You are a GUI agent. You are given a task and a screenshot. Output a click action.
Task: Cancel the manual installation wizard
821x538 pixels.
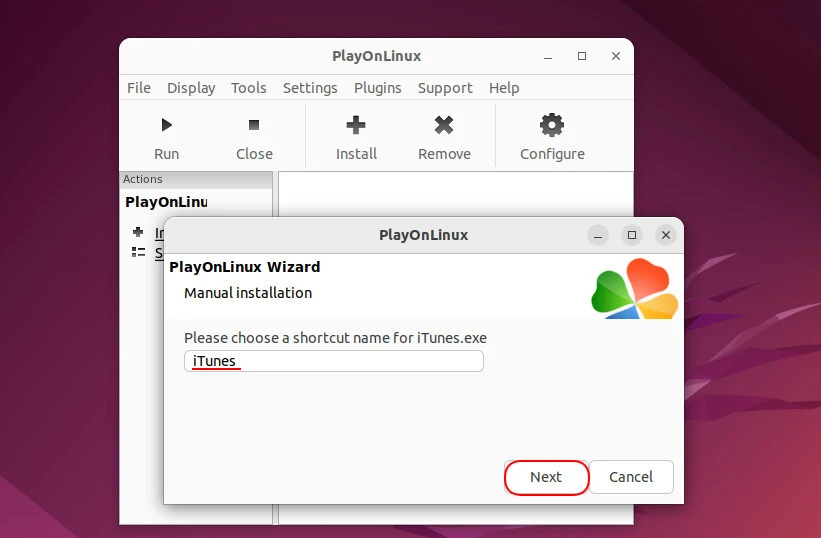631,477
